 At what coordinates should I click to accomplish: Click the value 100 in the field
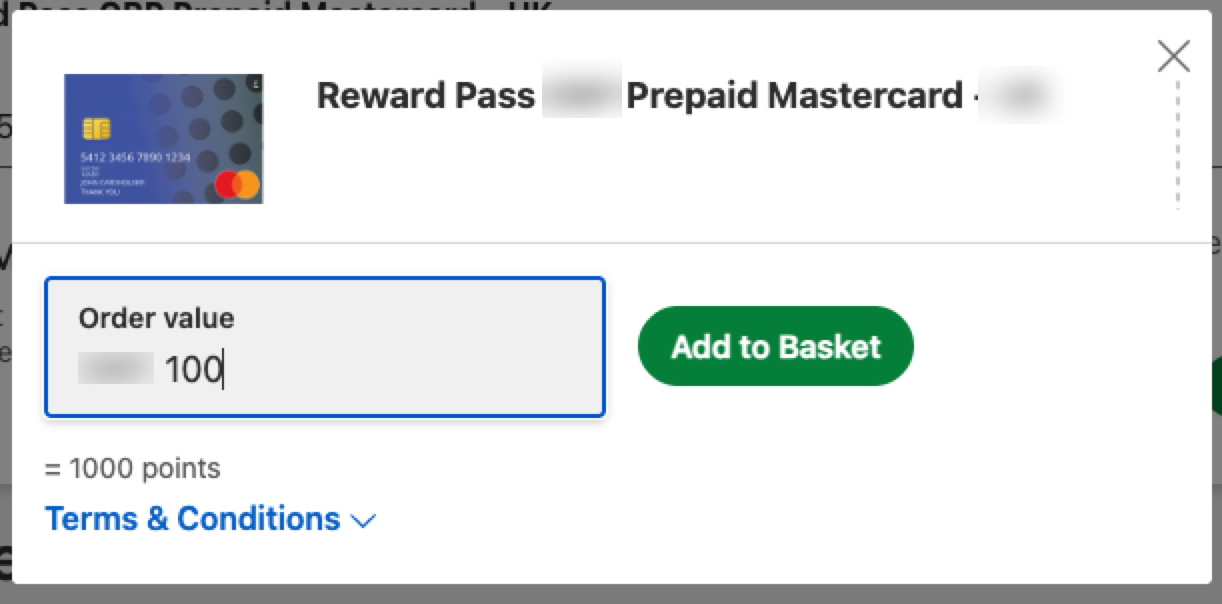[192, 370]
